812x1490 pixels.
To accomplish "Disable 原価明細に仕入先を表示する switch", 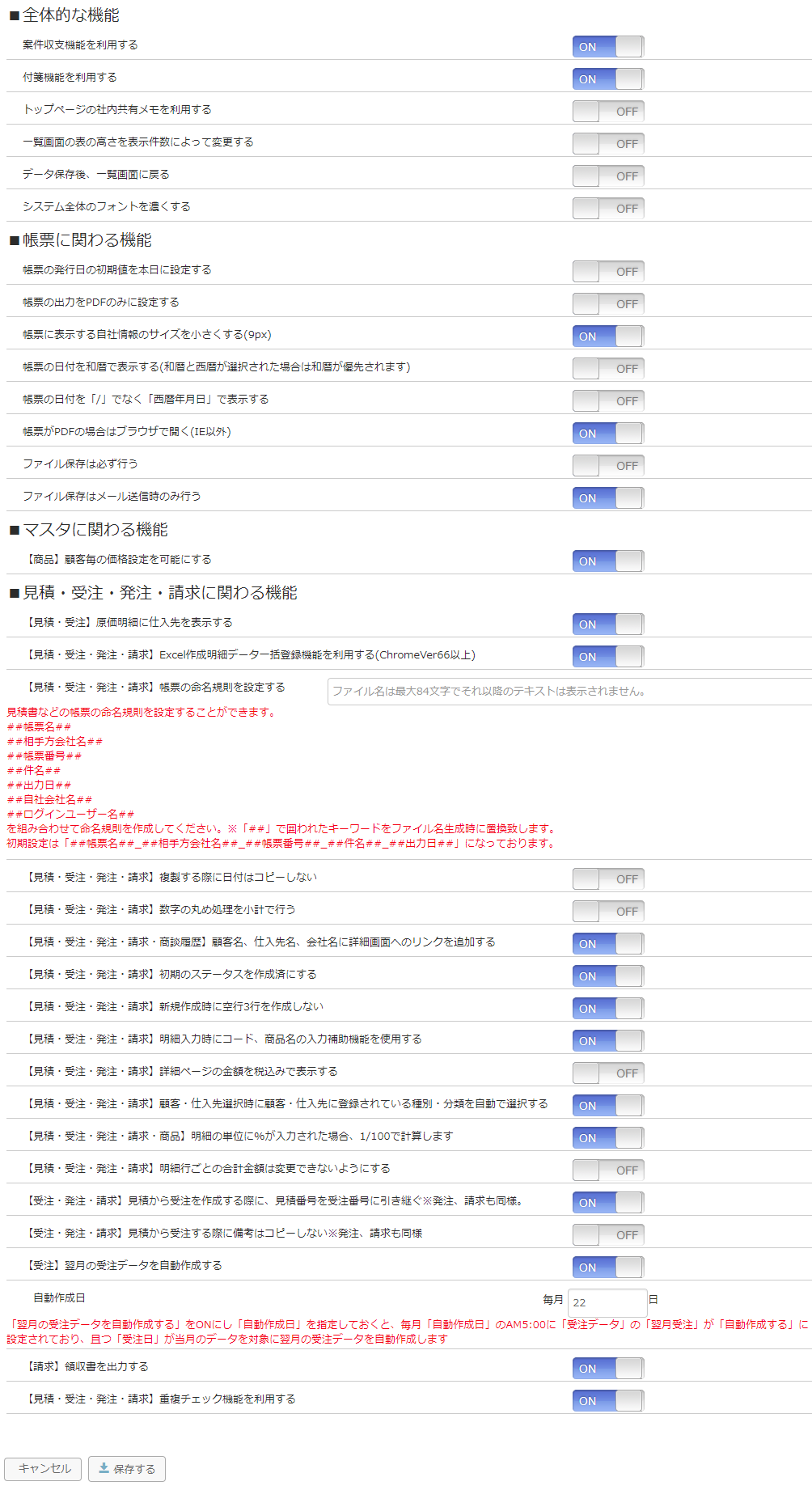I will [x=608, y=624].
